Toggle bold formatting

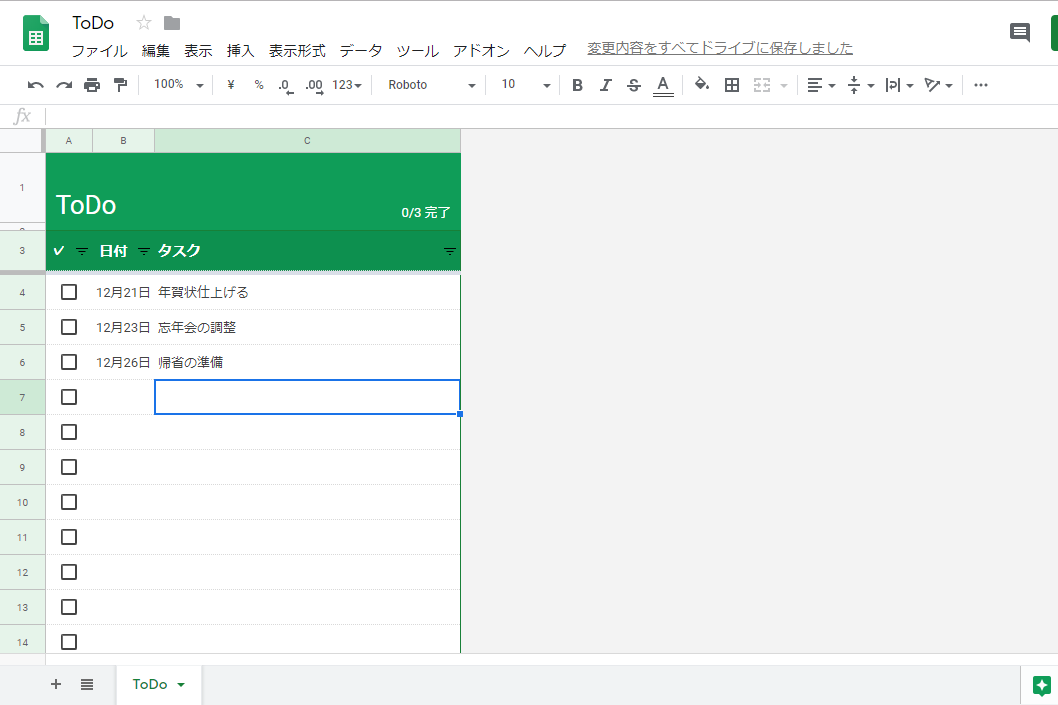pos(577,85)
